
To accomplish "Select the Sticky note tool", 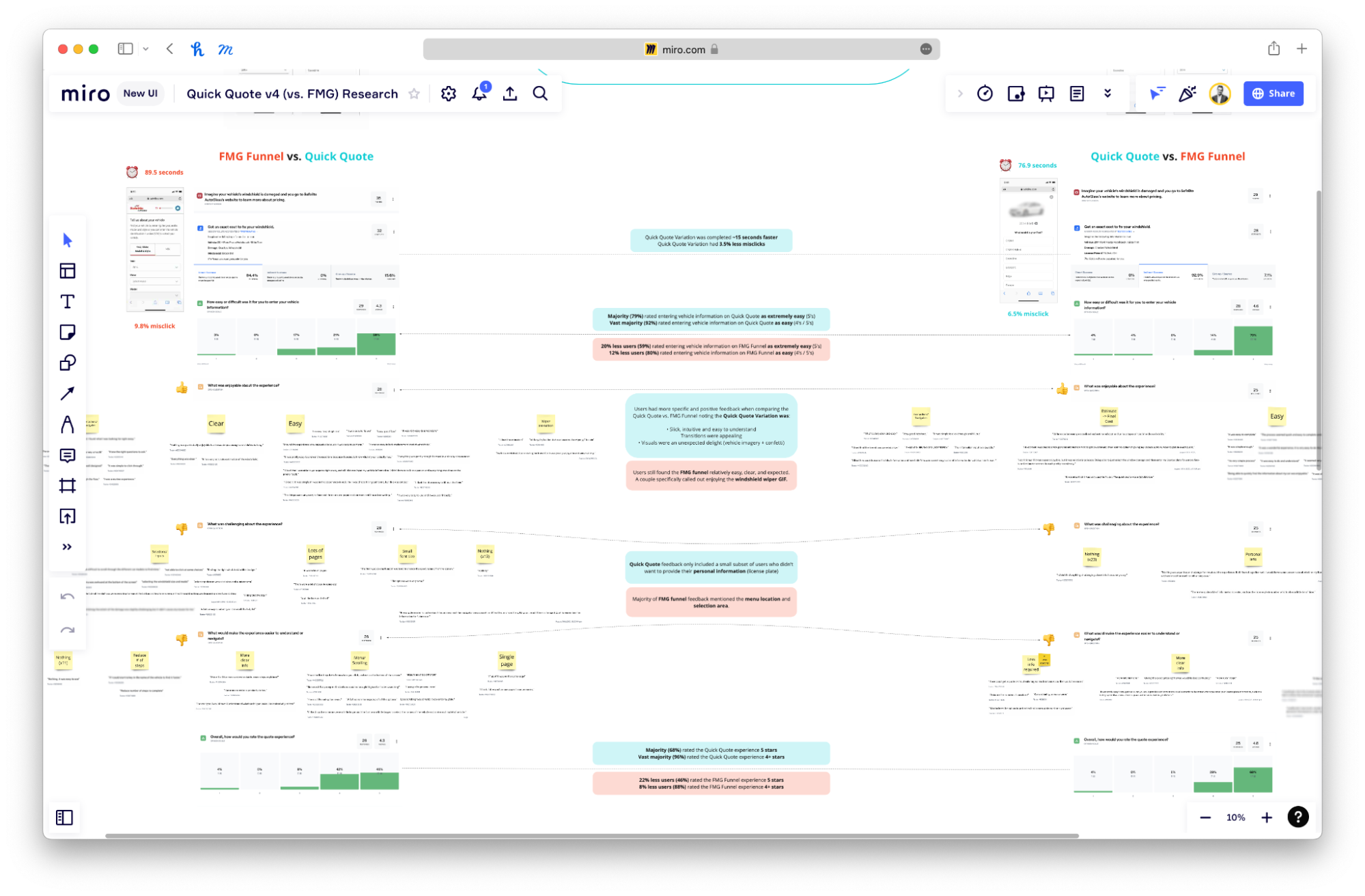I will (x=67, y=333).
